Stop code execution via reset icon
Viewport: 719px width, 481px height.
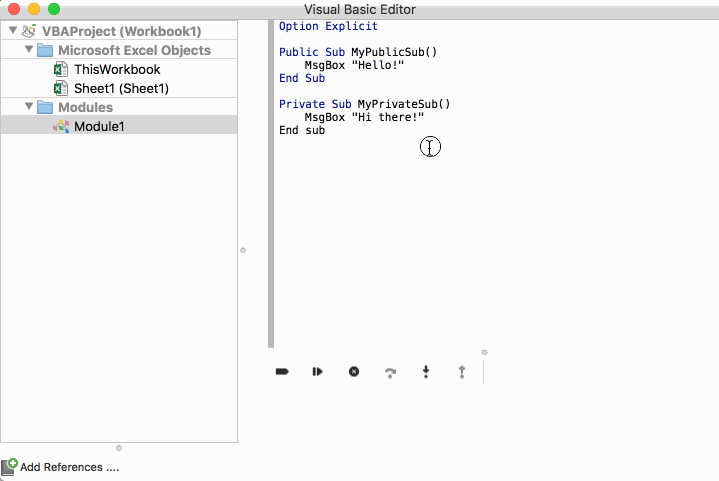coord(354,371)
